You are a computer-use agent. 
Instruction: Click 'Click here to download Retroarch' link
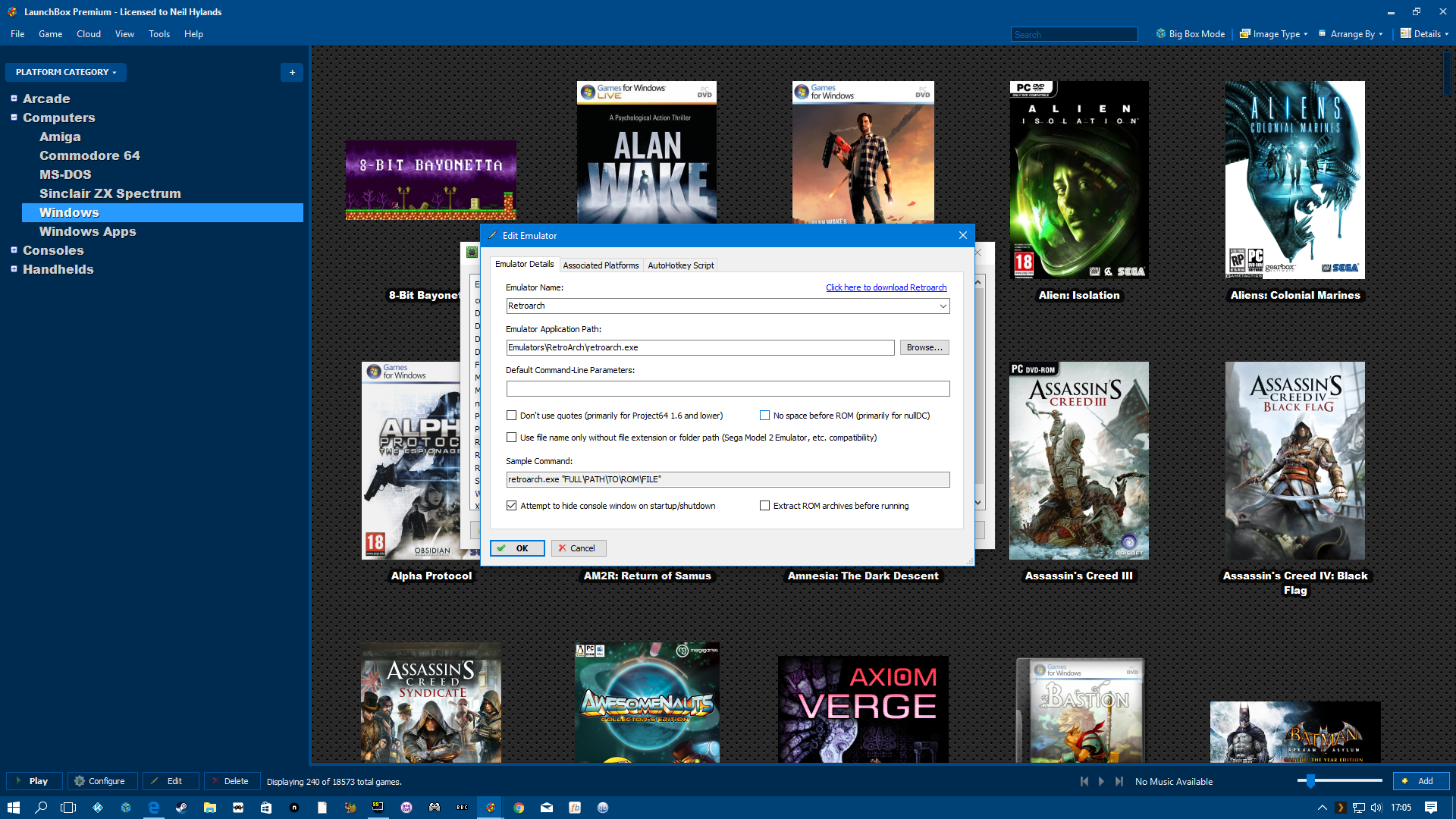click(886, 287)
